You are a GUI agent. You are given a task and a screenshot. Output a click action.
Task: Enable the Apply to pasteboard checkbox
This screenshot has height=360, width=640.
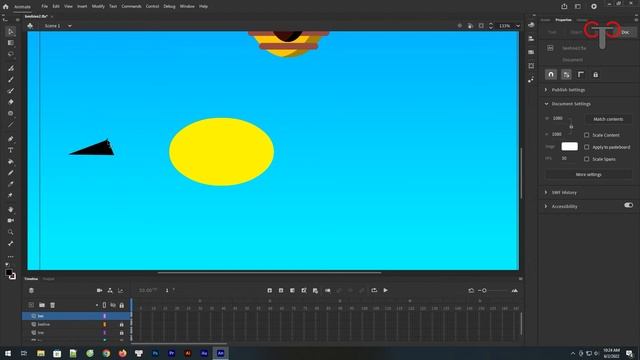tap(587, 147)
